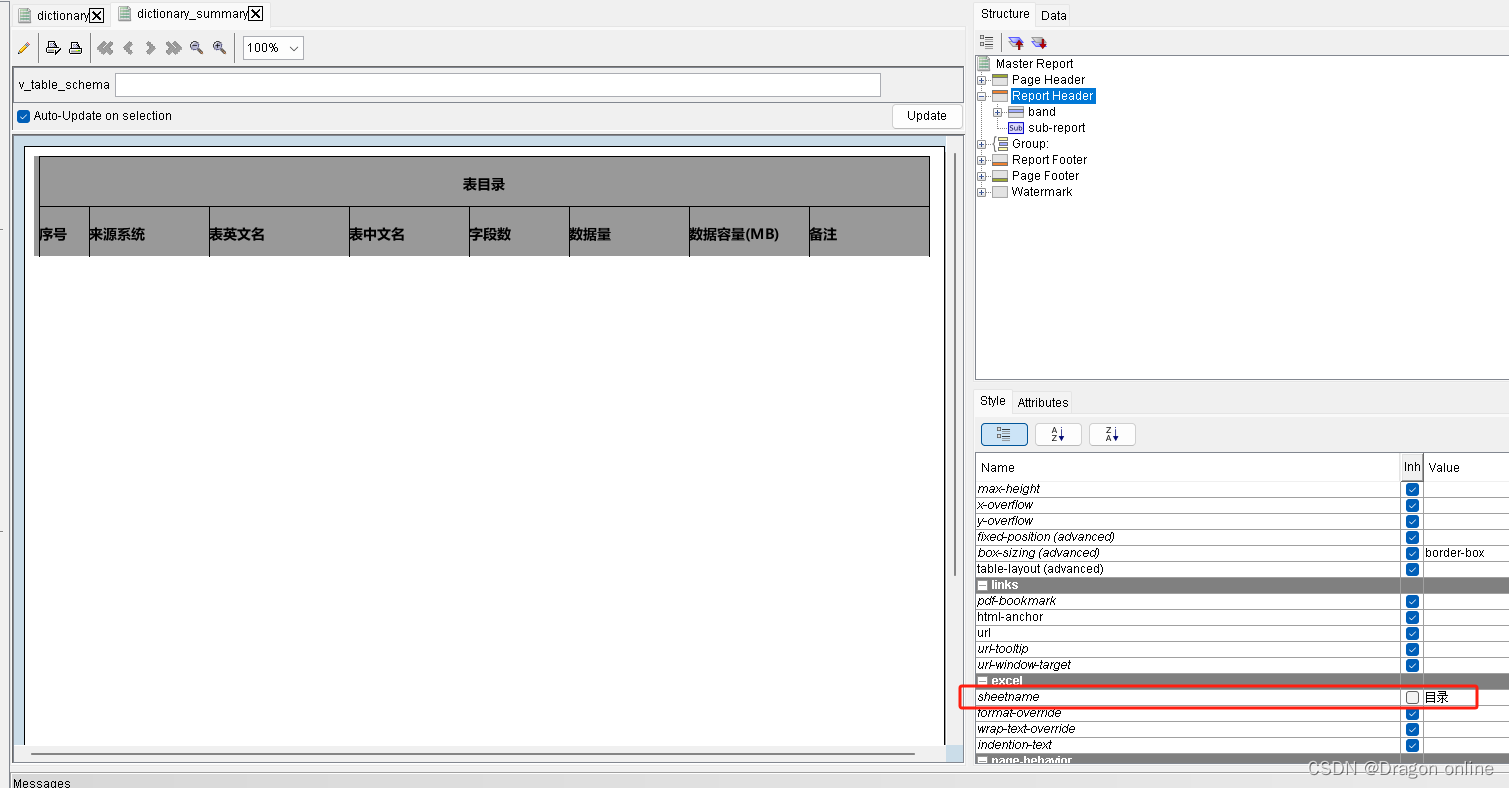The image size is (1509, 788).
Task: Toggle inherit checkbox for max-height
Action: click(x=1412, y=489)
